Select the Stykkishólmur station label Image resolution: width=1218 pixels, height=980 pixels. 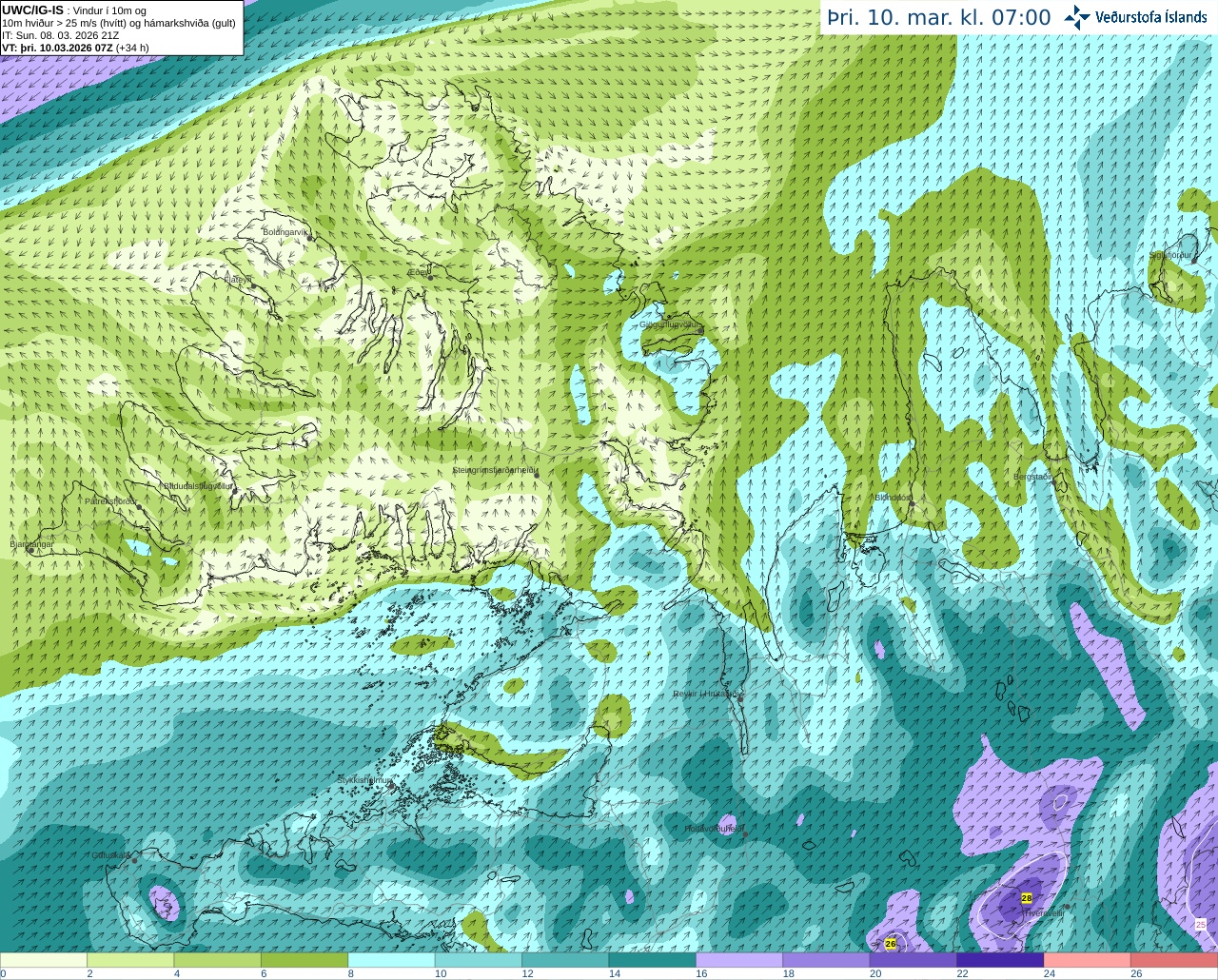pos(365,779)
